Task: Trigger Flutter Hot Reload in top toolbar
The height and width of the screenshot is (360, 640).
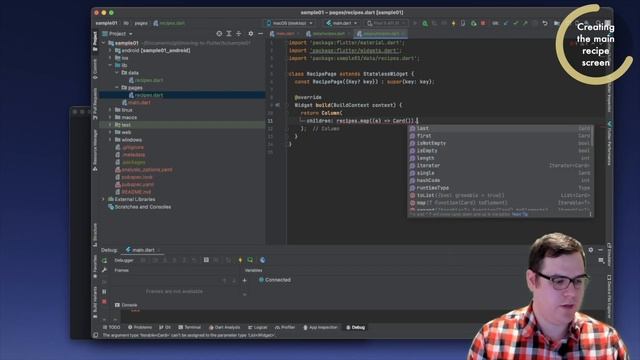Action: (453, 23)
